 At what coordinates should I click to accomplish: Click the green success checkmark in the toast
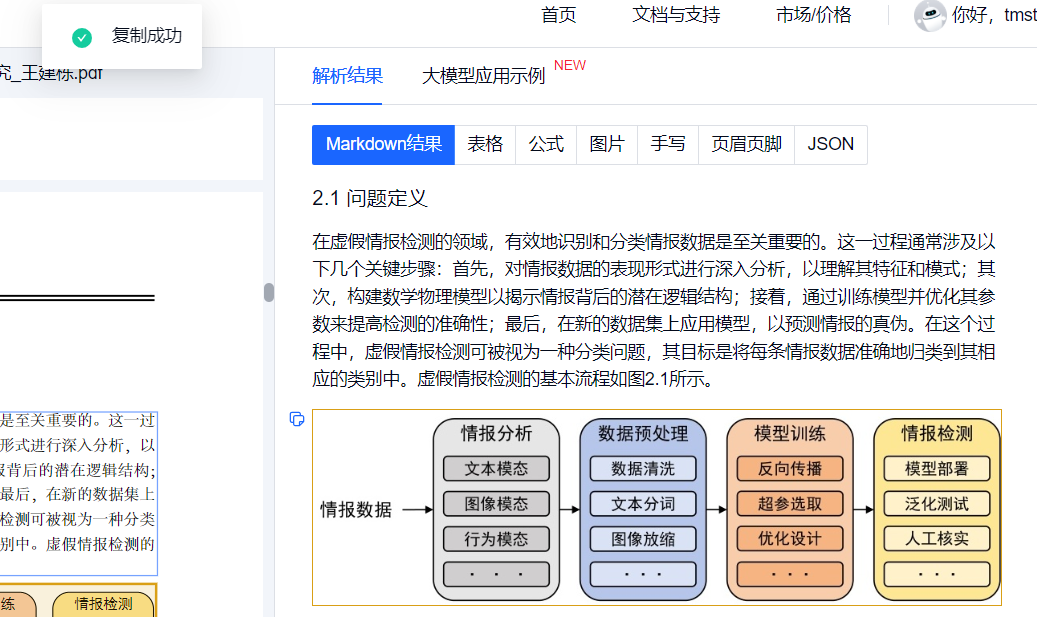(x=81, y=36)
